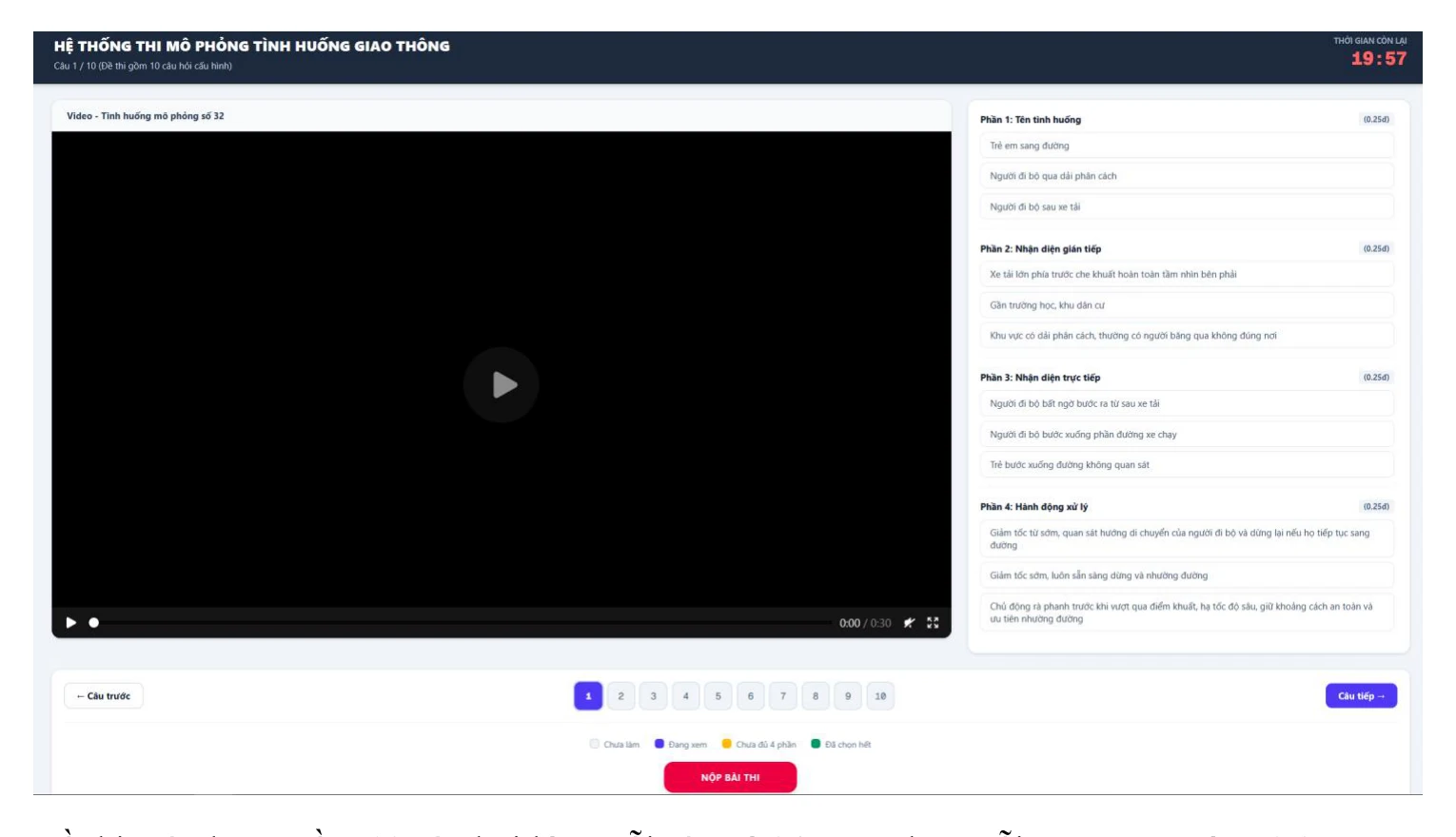The height and width of the screenshot is (837, 1456).
Task: Select 'Giảm tốc từ sớm, quan sát hướng di chuyển' answer
Action: click(x=1187, y=538)
